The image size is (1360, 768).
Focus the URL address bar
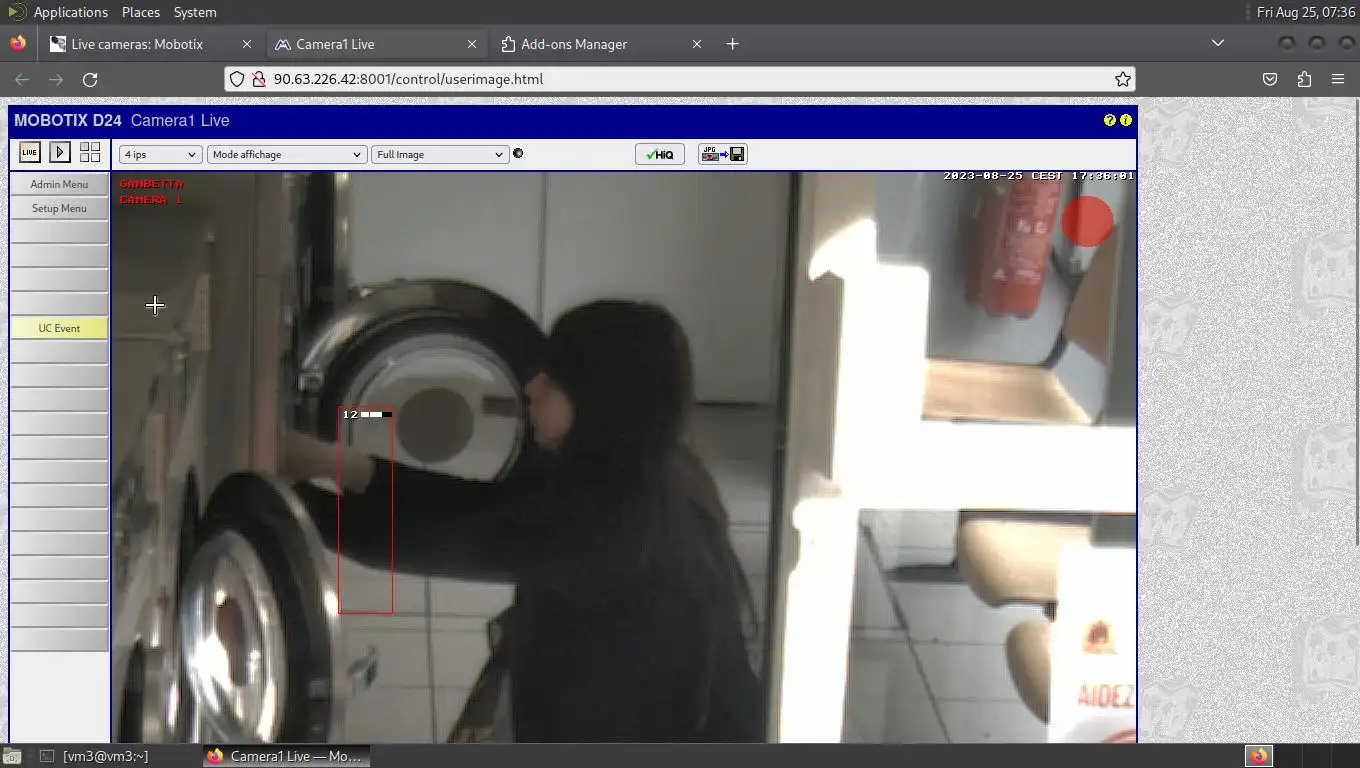[x=680, y=79]
